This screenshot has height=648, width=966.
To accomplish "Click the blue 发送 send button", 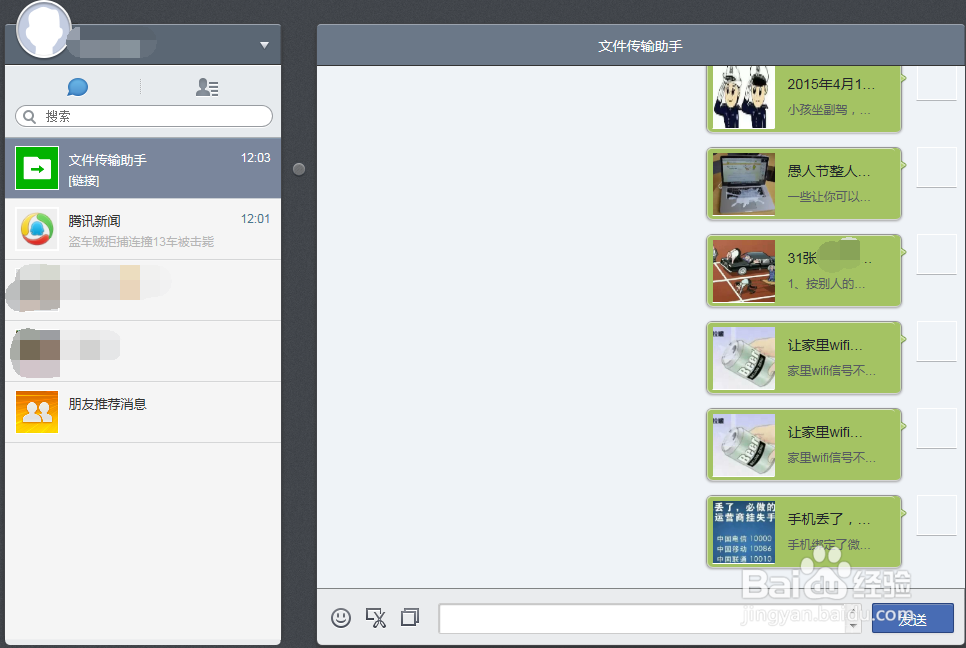I will click(912, 618).
